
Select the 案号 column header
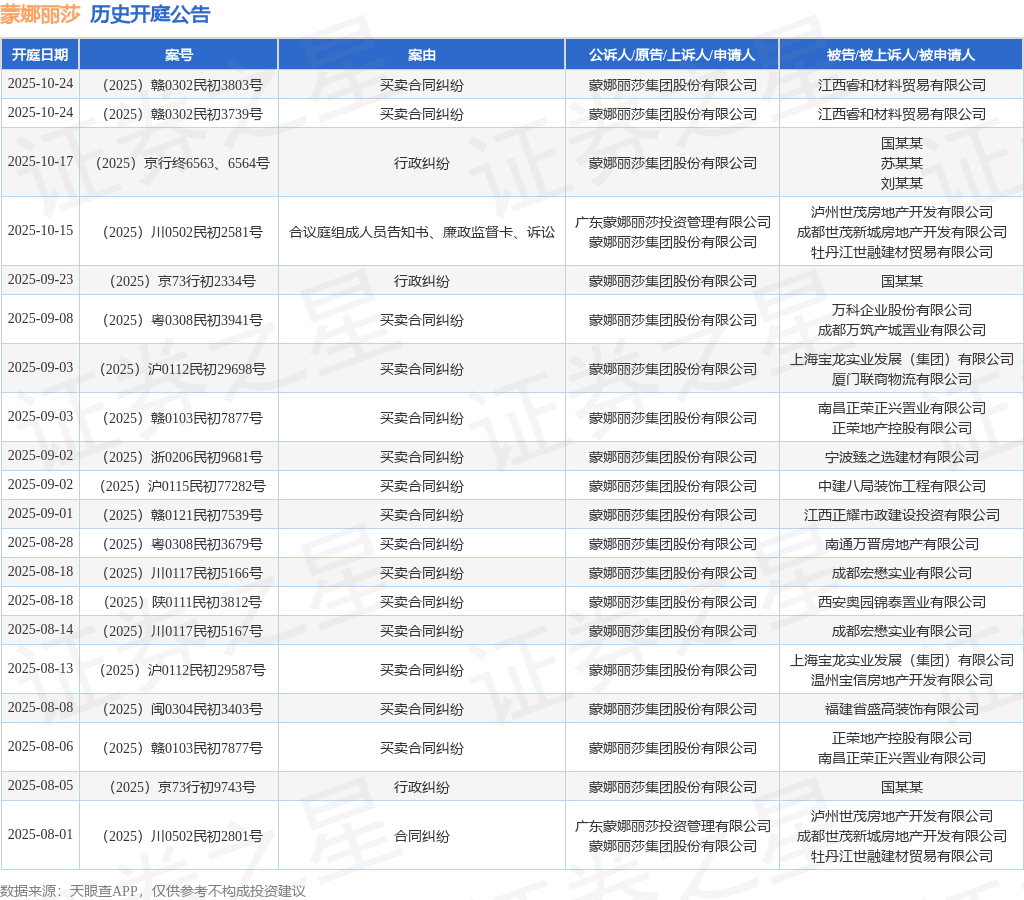coord(179,55)
